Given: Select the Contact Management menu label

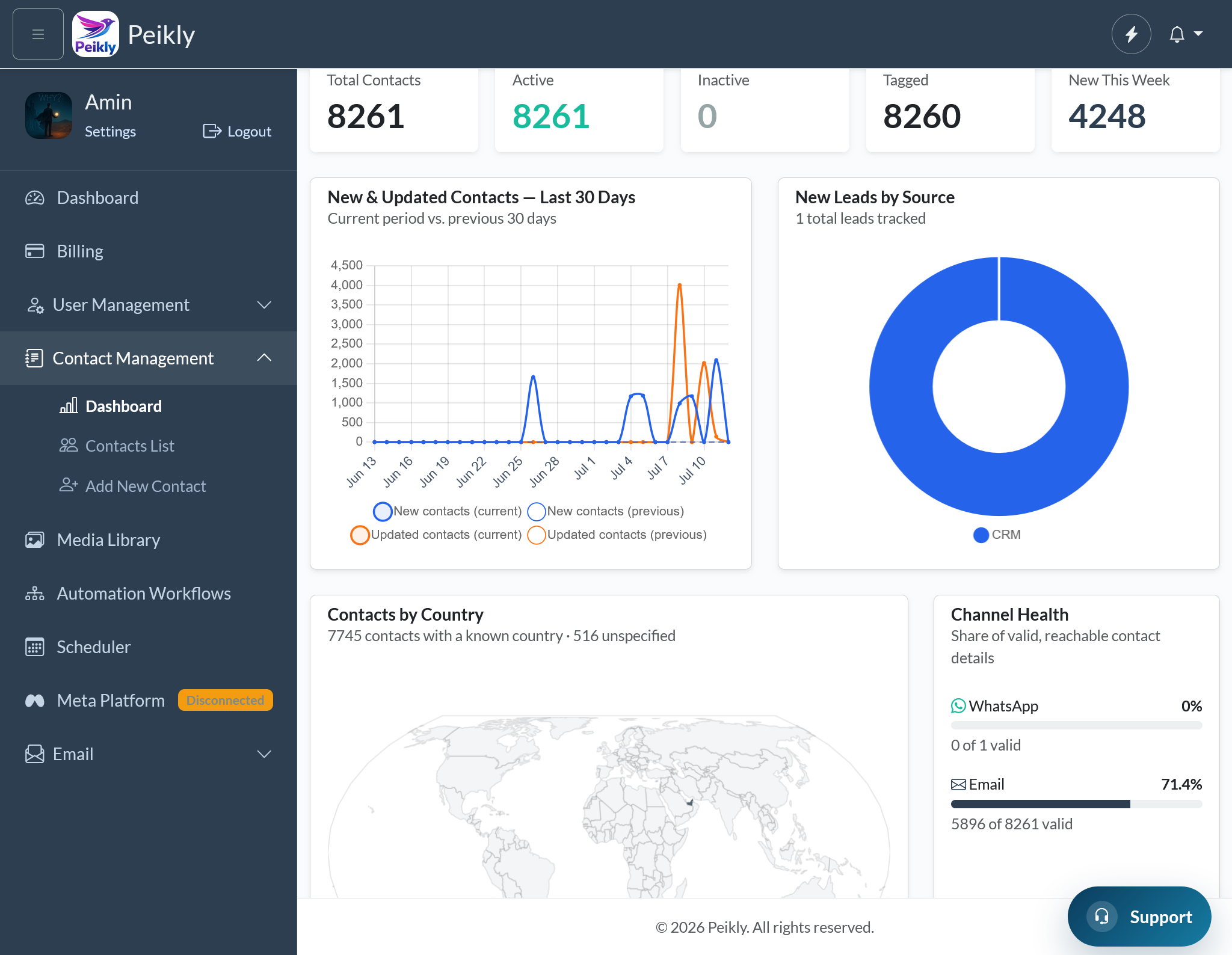Looking at the screenshot, I should point(133,358).
